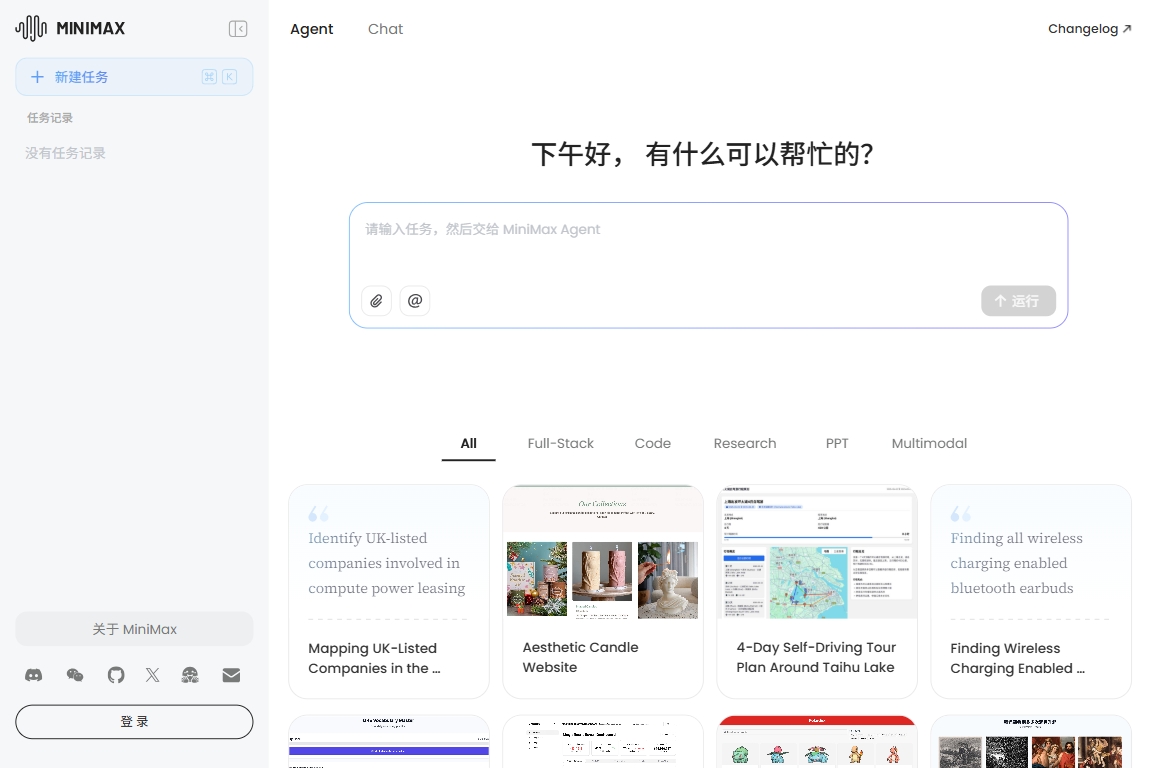This screenshot has width=1152, height=768.
Task: Click the email envelope icon
Action: [231, 675]
